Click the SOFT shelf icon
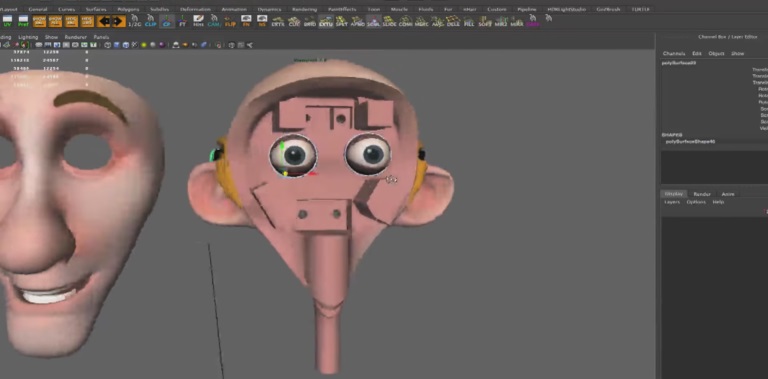Image resolution: width=768 pixels, height=379 pixels. (485, 21)
